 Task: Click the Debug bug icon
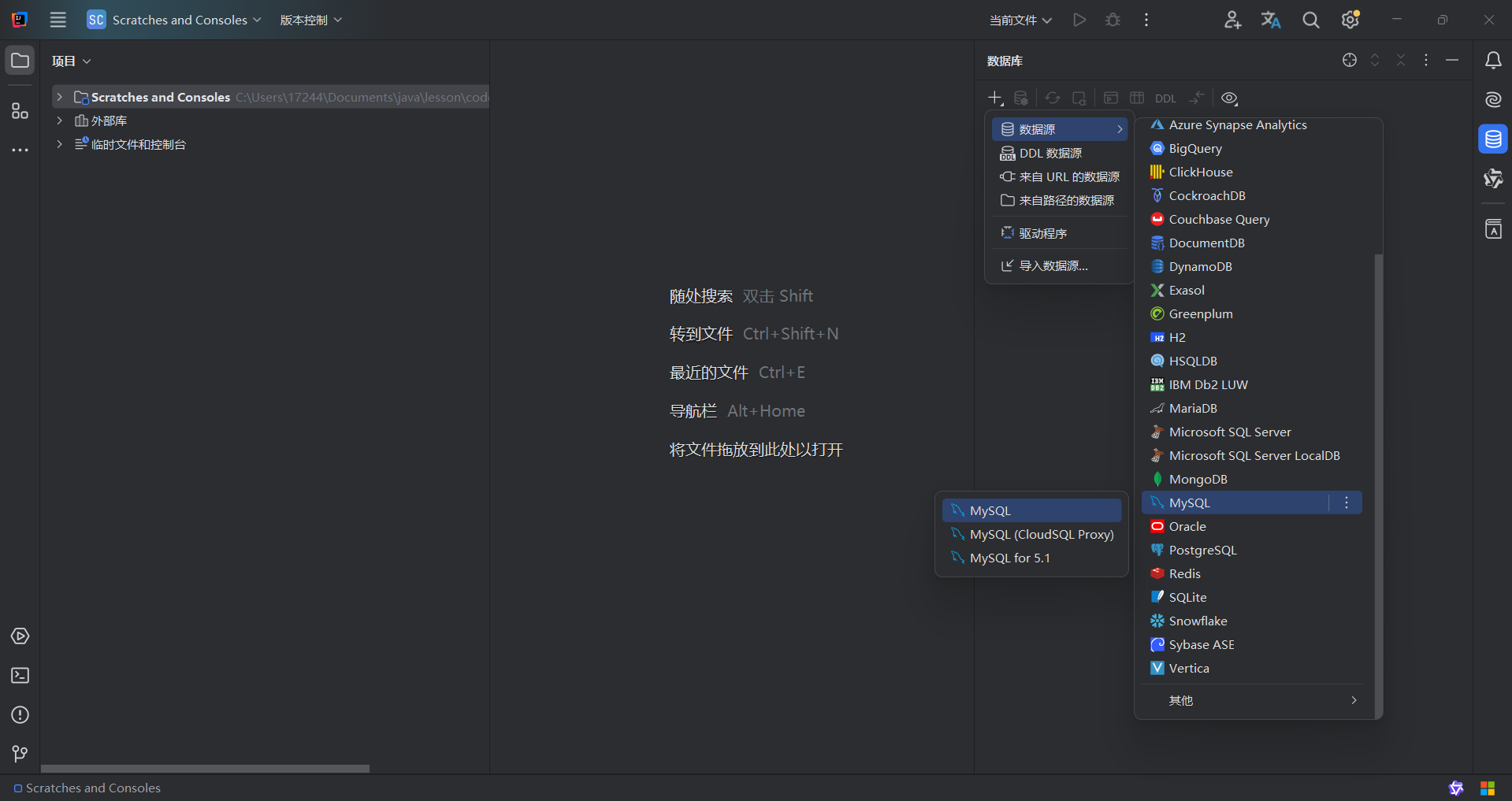[x=1113, y=20]
